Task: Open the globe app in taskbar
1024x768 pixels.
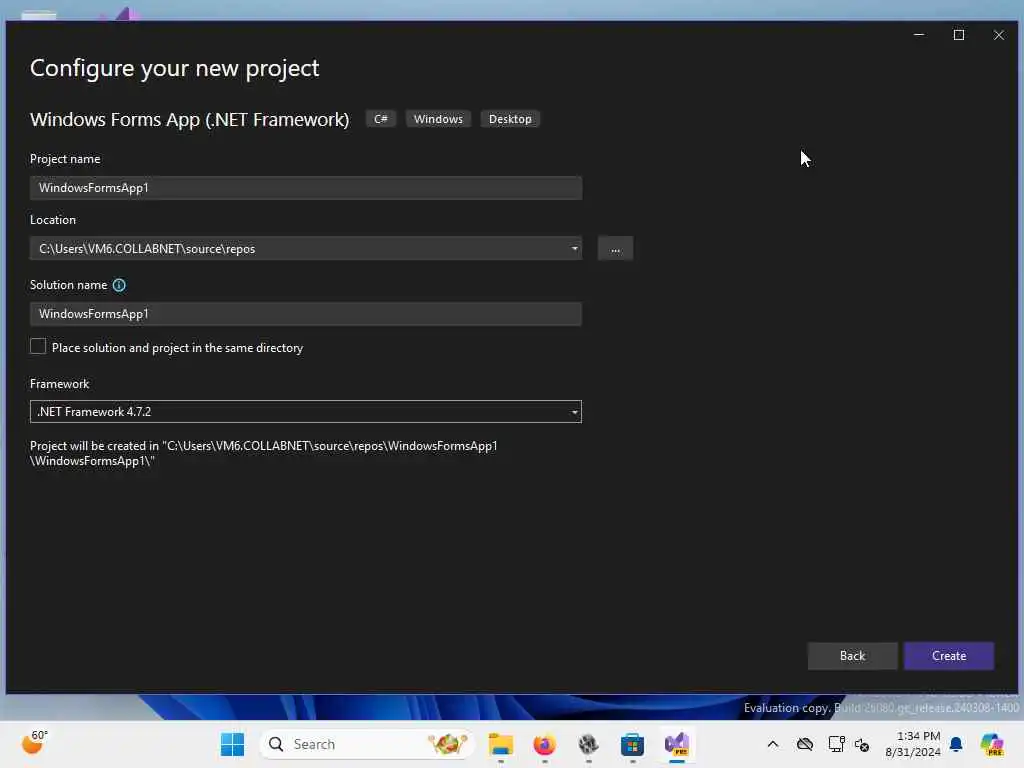Action: 588,744
